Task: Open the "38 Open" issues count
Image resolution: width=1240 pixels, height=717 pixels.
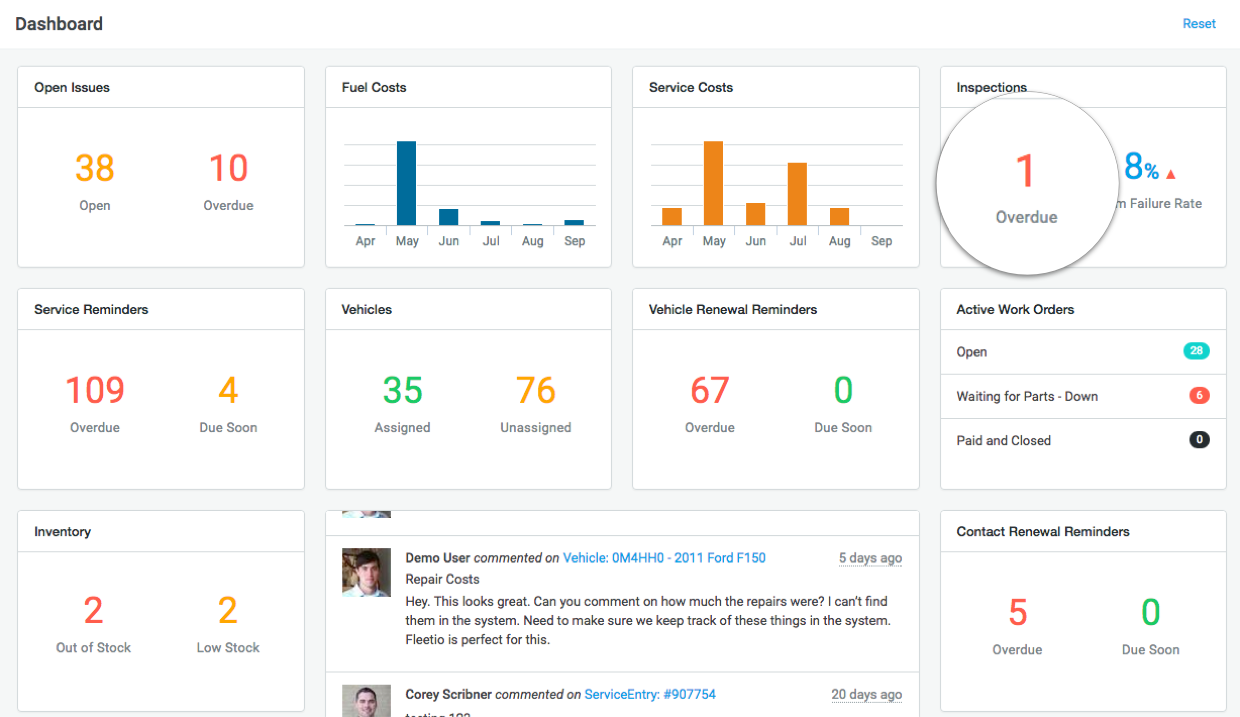Action: pos(94,168)
